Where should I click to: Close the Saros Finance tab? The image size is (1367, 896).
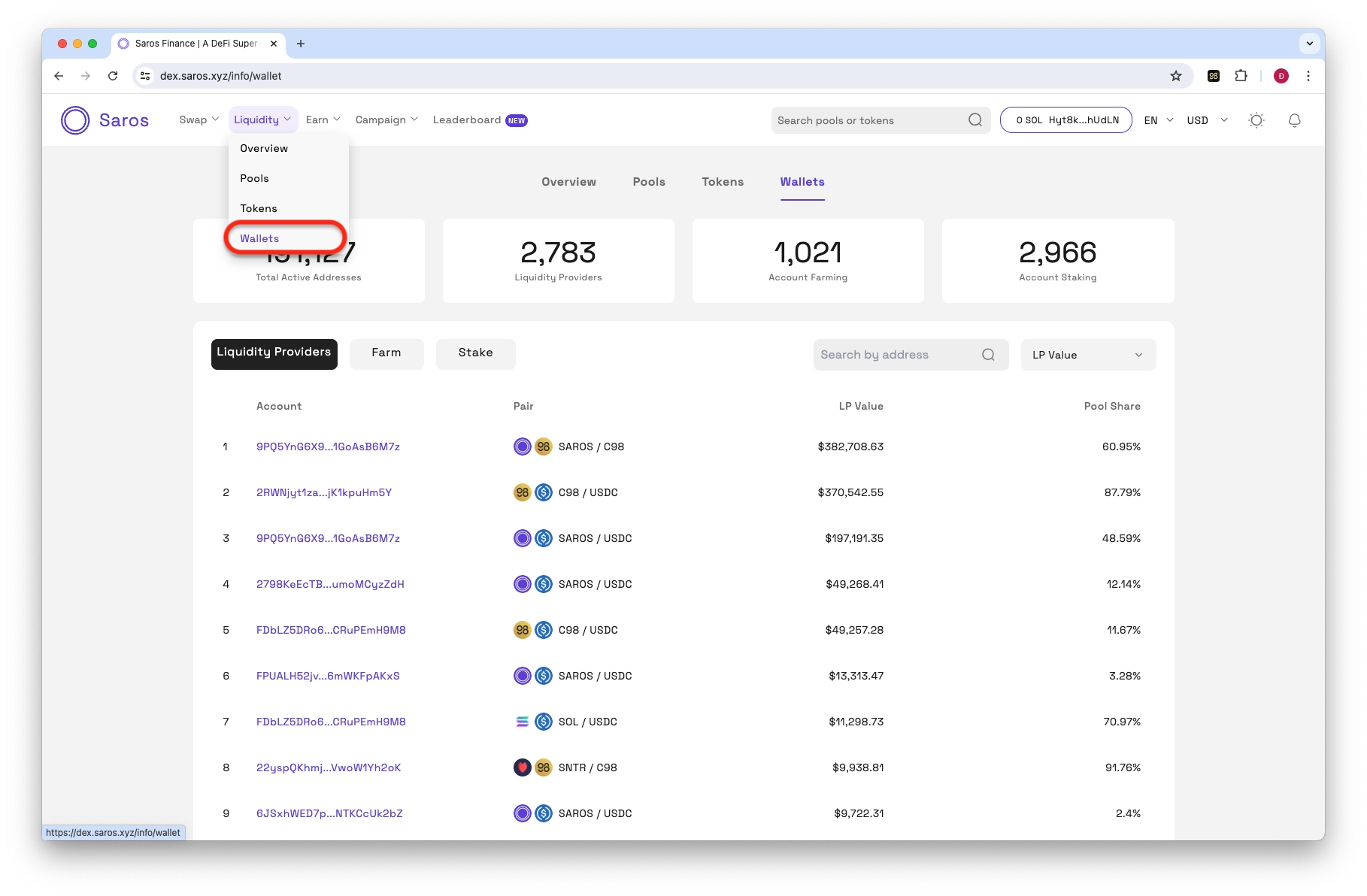pyautogui.click(x=274, y=44)
